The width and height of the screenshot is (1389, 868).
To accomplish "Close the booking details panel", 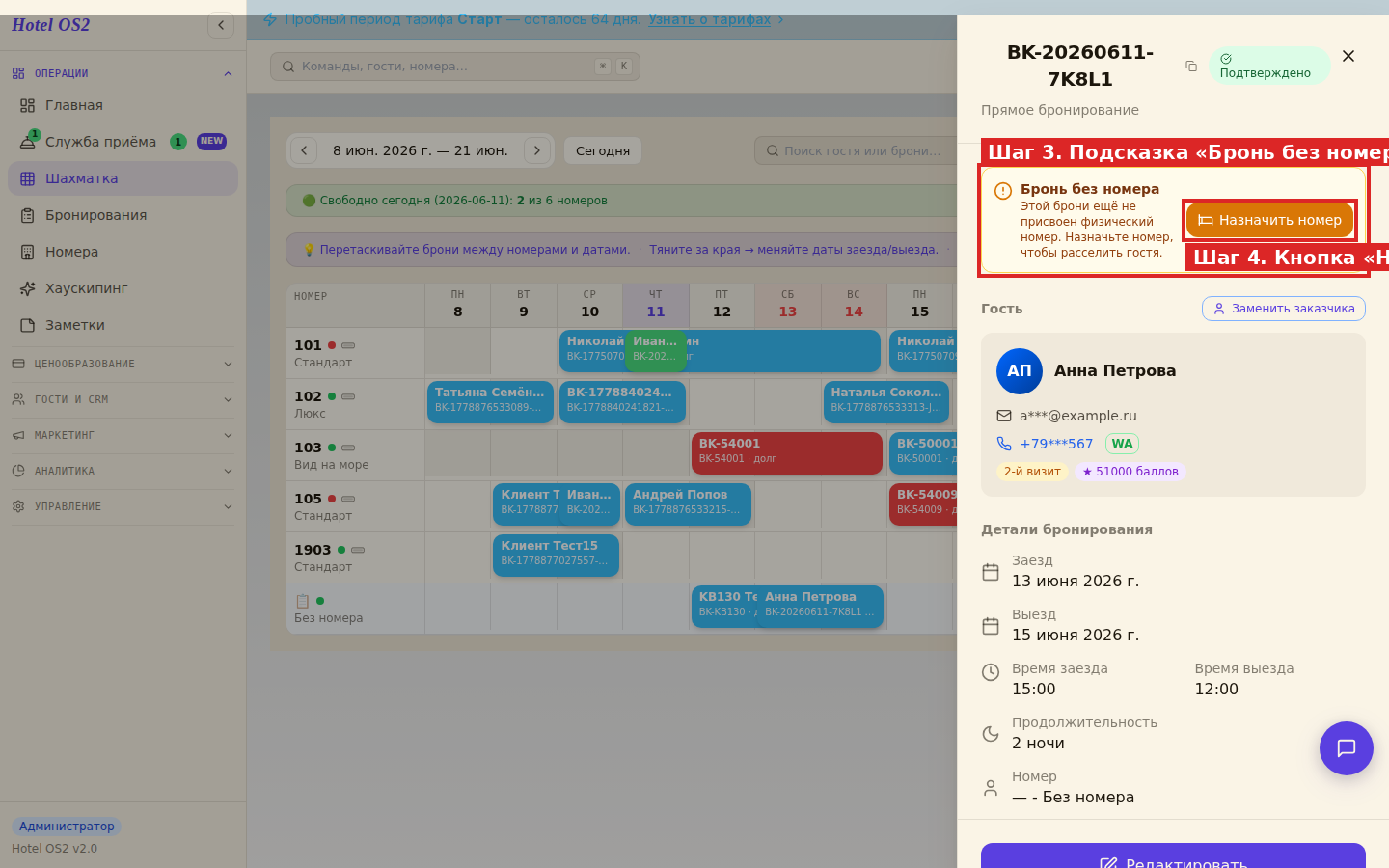I will tap(1348, 56).
